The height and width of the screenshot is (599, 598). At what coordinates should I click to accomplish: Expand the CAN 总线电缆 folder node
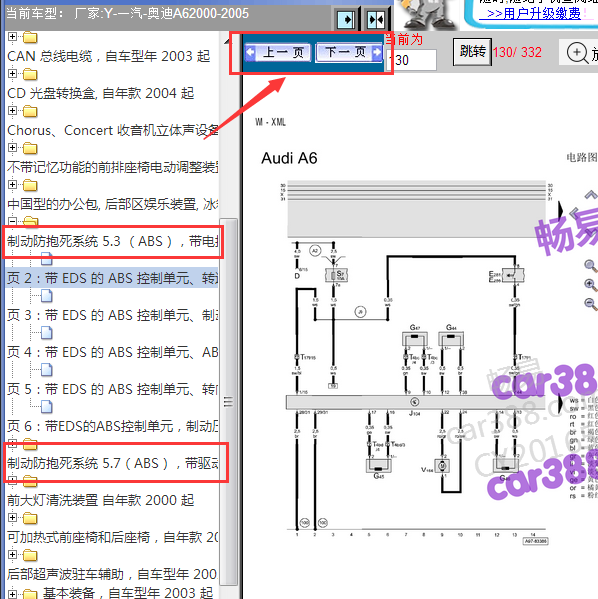(x=13, y=37)
